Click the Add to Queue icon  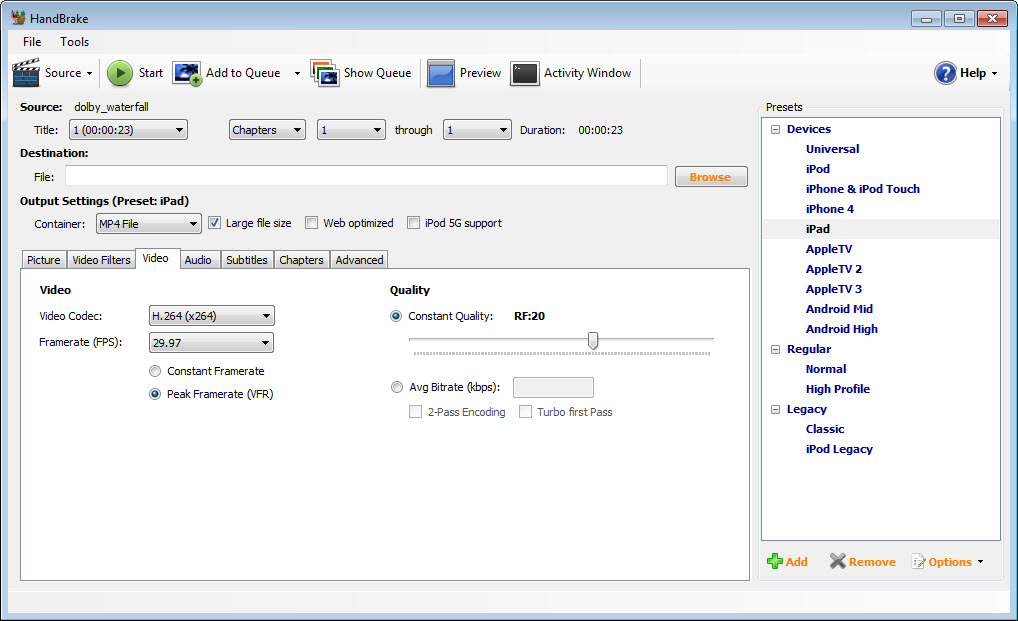187,73
